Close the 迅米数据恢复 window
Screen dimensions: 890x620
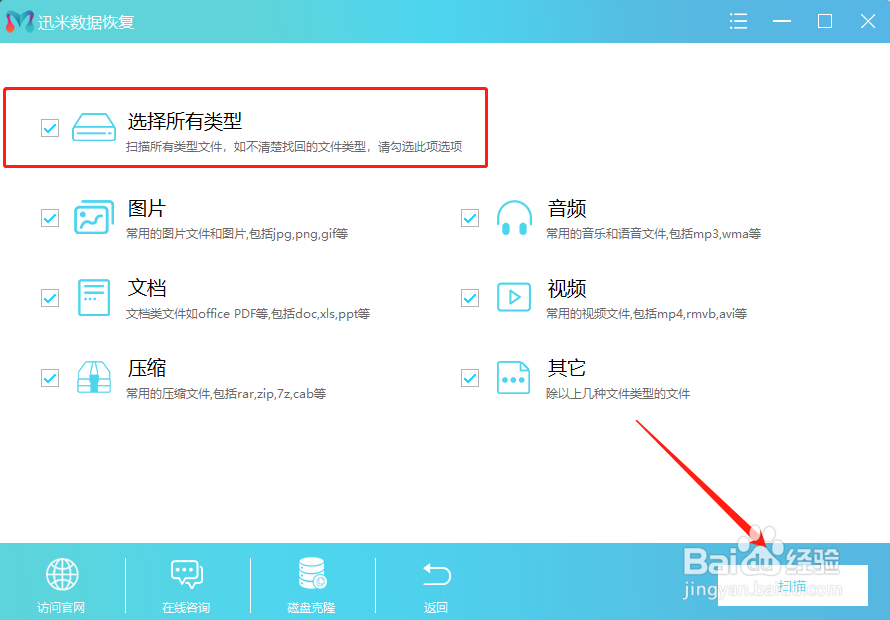tap(868, 21)
